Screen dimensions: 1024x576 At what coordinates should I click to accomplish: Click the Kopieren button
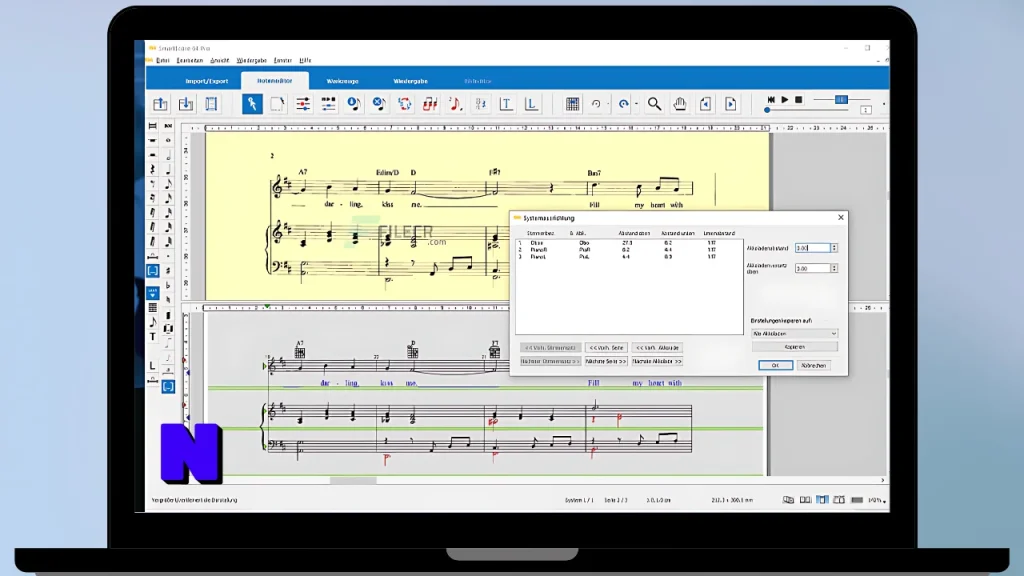coord(794,347)
